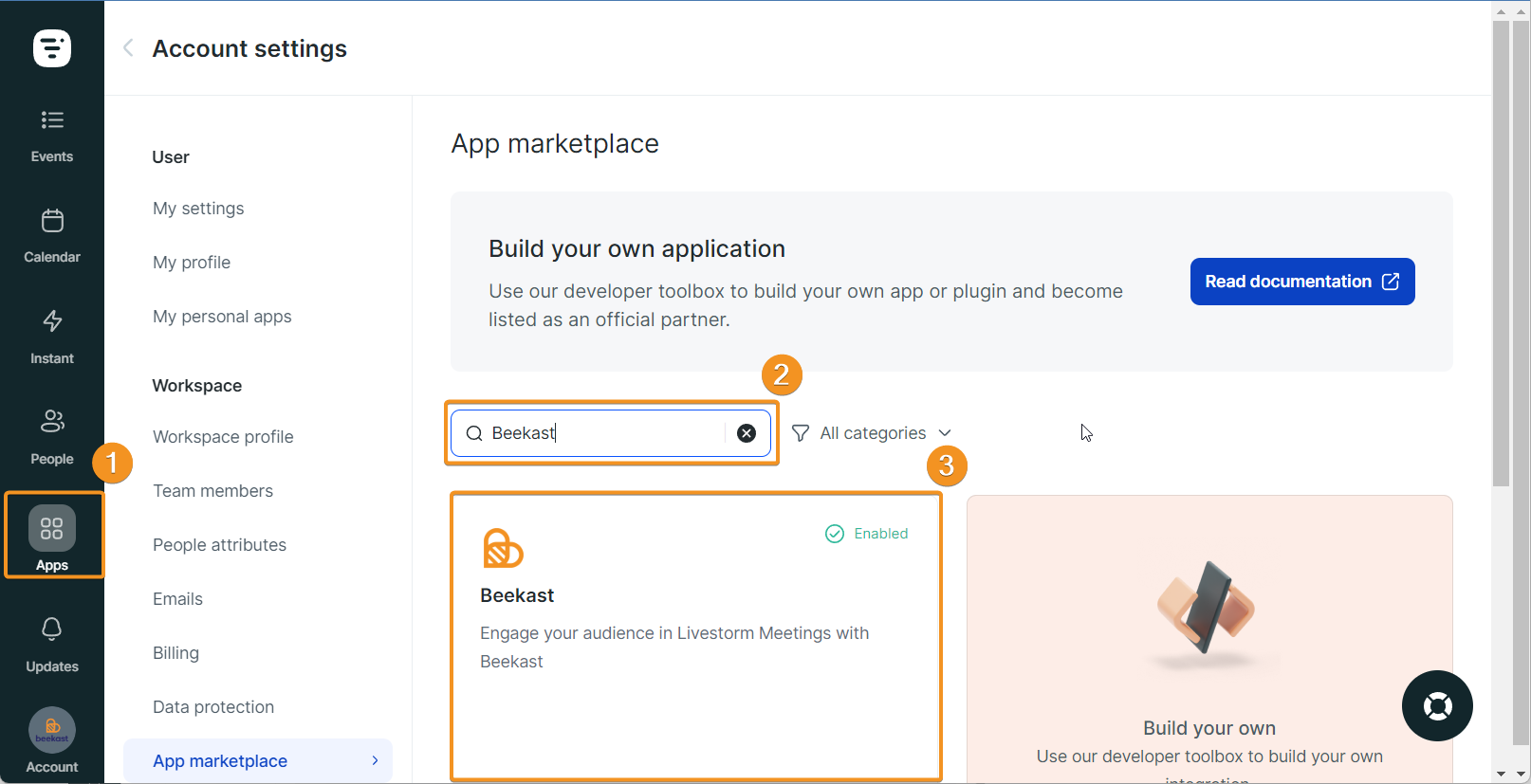The image size is (1531, 784).
Task: Click the Beekast search input field
Action: (x=611, y=433)
